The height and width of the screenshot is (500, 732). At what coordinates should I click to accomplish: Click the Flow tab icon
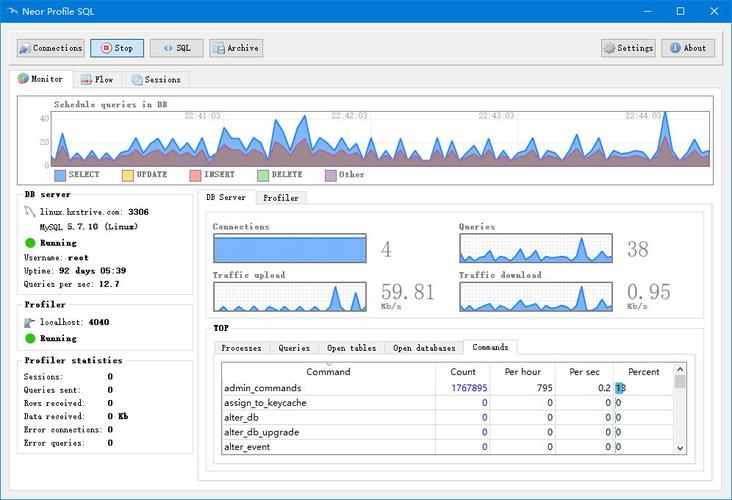point(86,80)
